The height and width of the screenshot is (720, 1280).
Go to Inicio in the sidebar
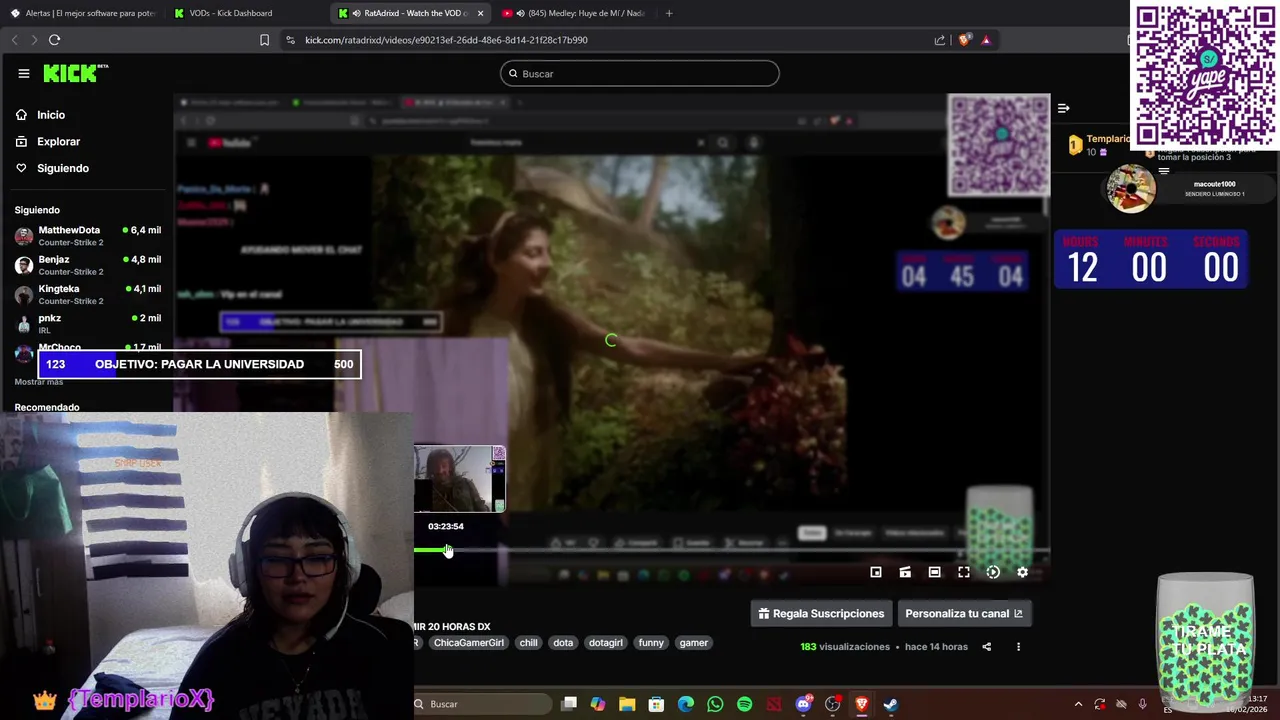coord(51,115)
